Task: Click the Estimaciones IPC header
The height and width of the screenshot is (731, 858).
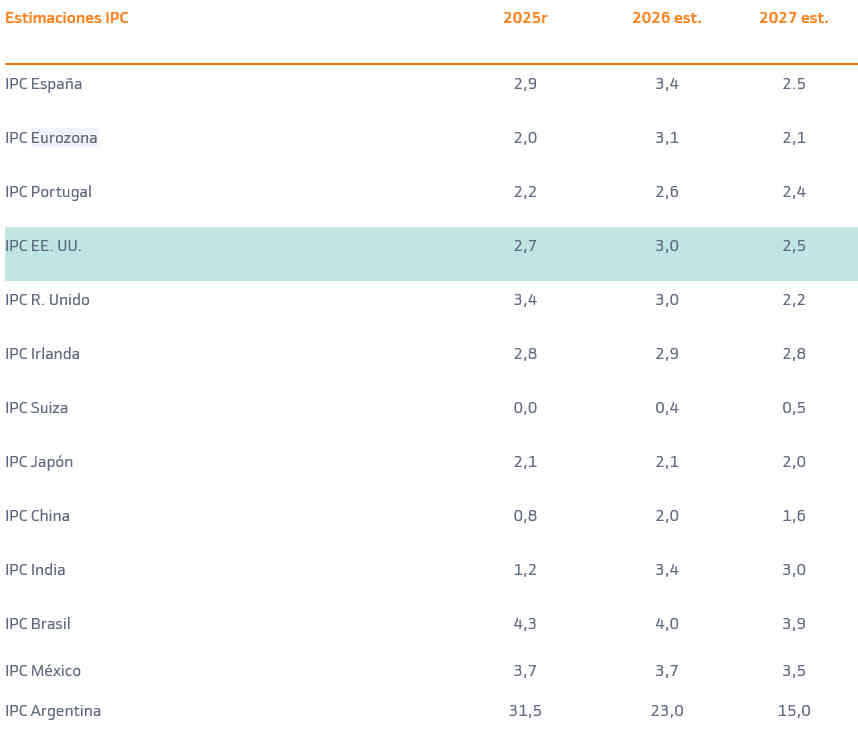Action: point(67,18)
